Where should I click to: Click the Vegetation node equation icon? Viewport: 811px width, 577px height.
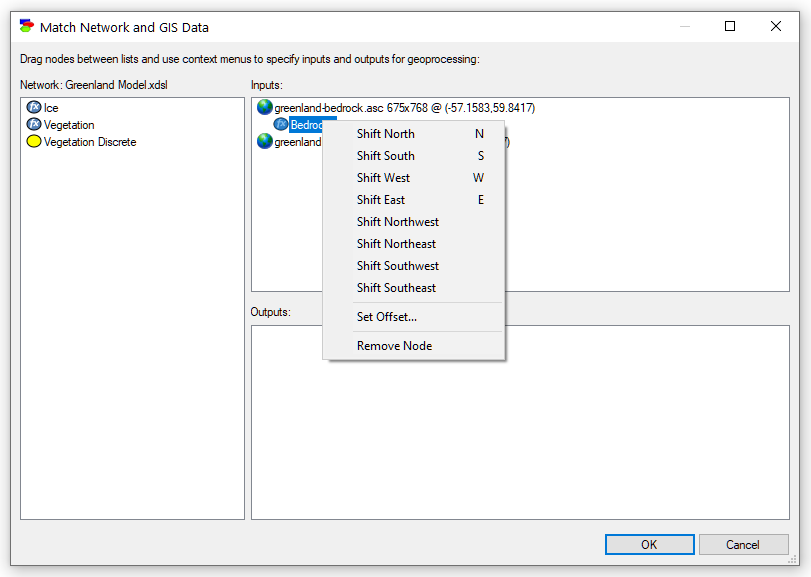pyautogui.click(x=34, y=125)
